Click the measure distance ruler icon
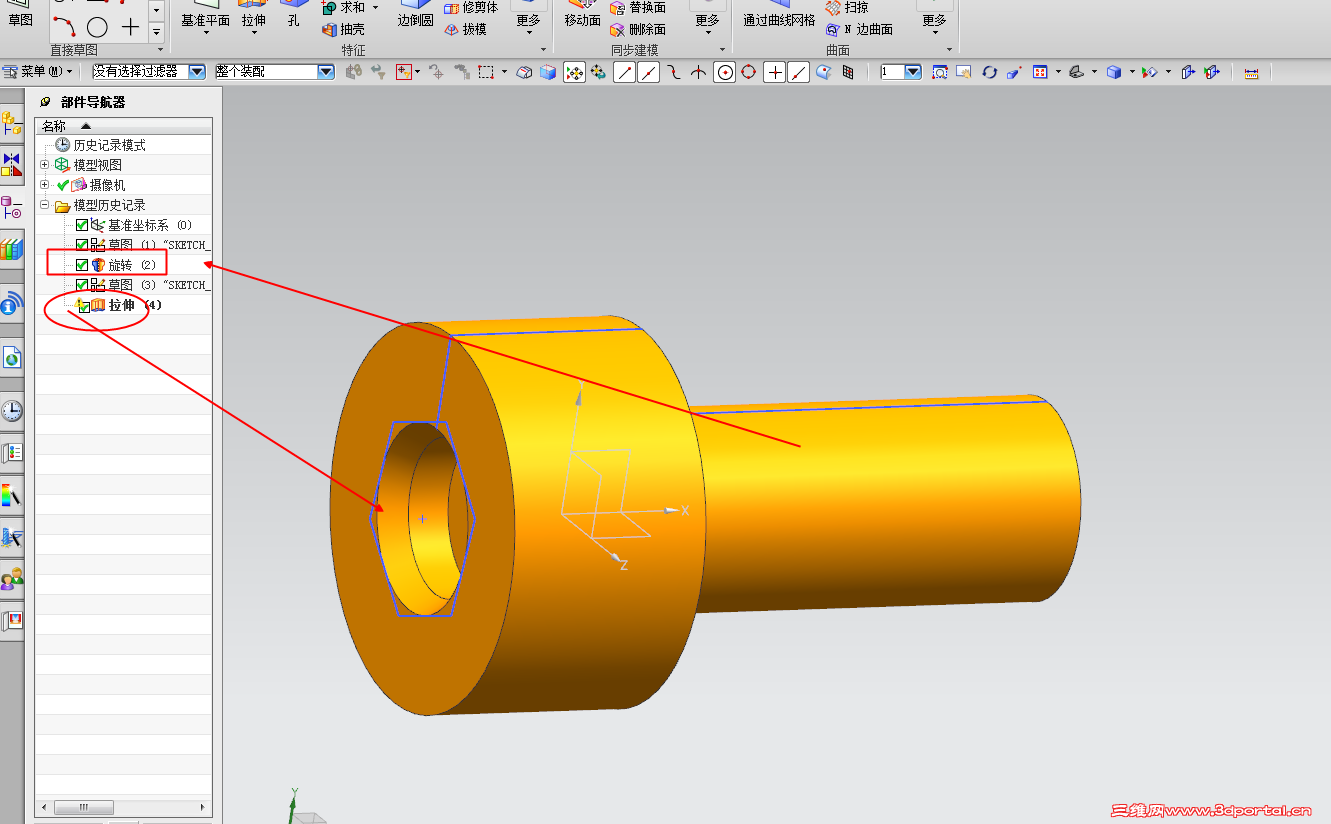The width and height of the screenshot is (1331, 824). click(x=1250, y=72)
